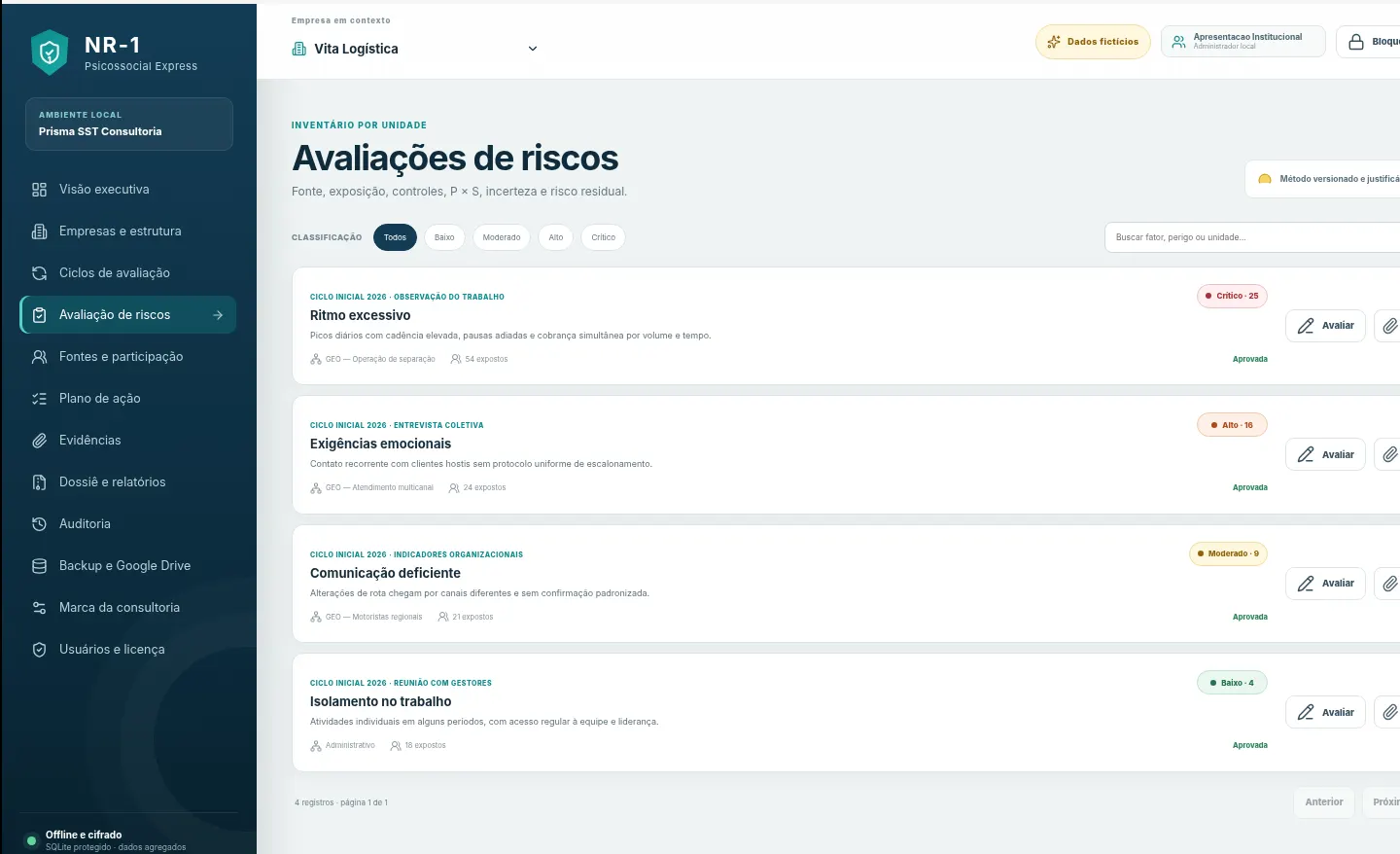Click the arrow on Avaliação de riscos item
Viewport: 1400px width, 854px height.
point(218,315)
